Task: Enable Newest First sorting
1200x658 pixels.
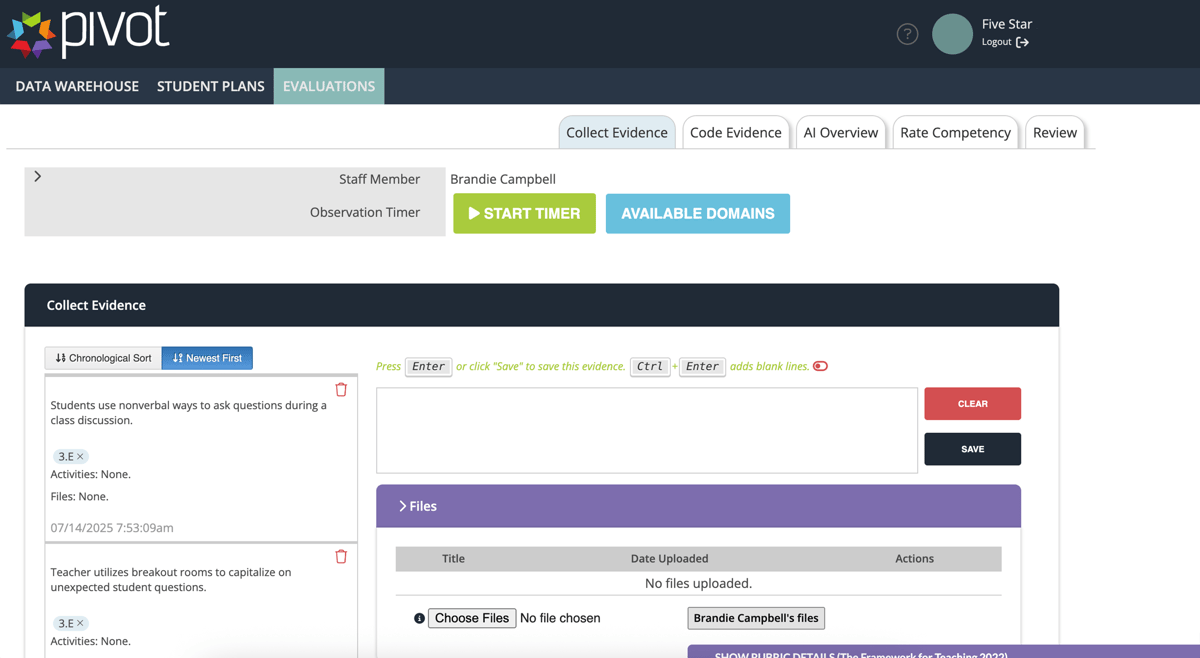Action: (x=207, y=357)
